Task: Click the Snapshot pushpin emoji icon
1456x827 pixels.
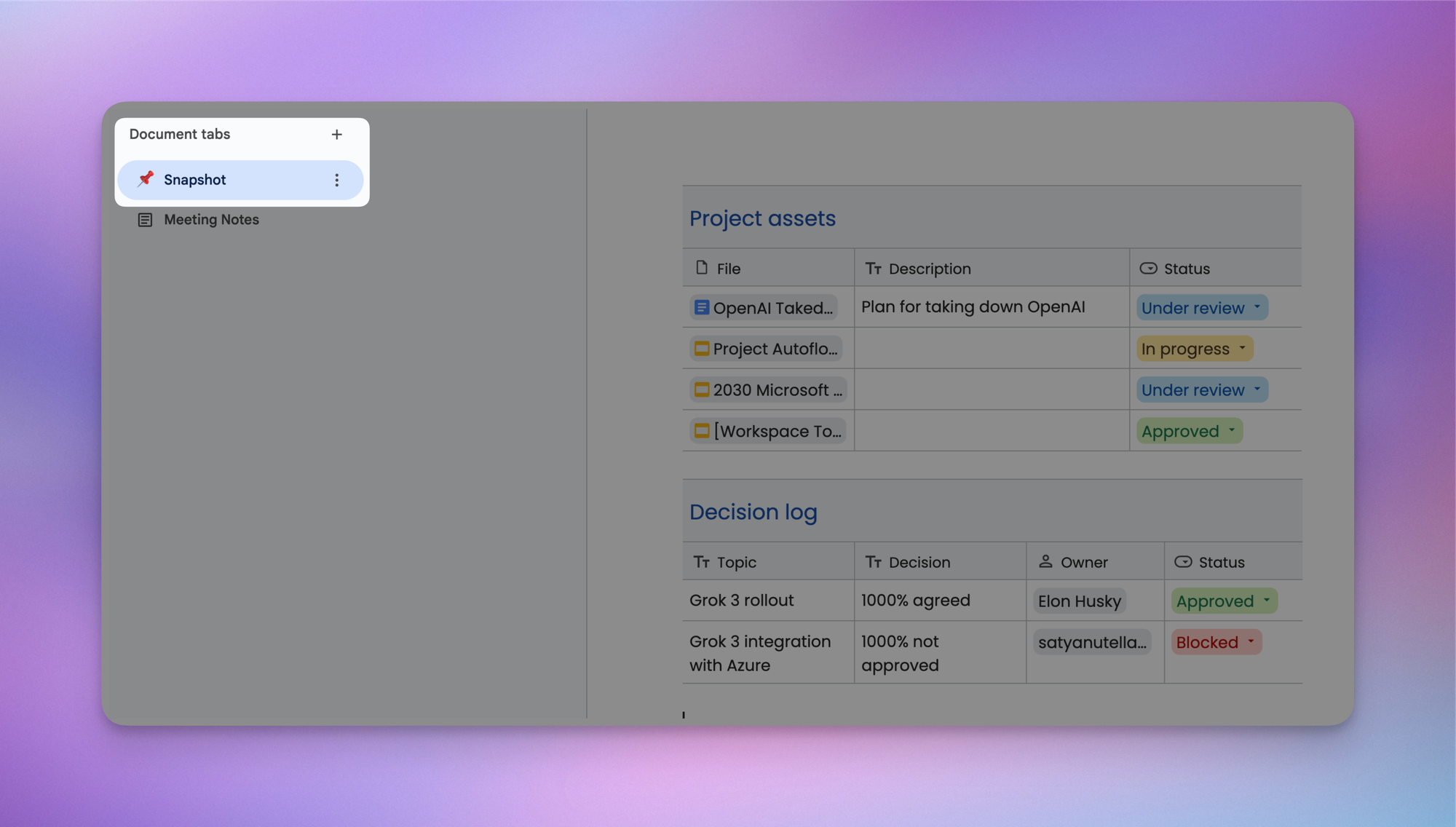Action: 146,179
